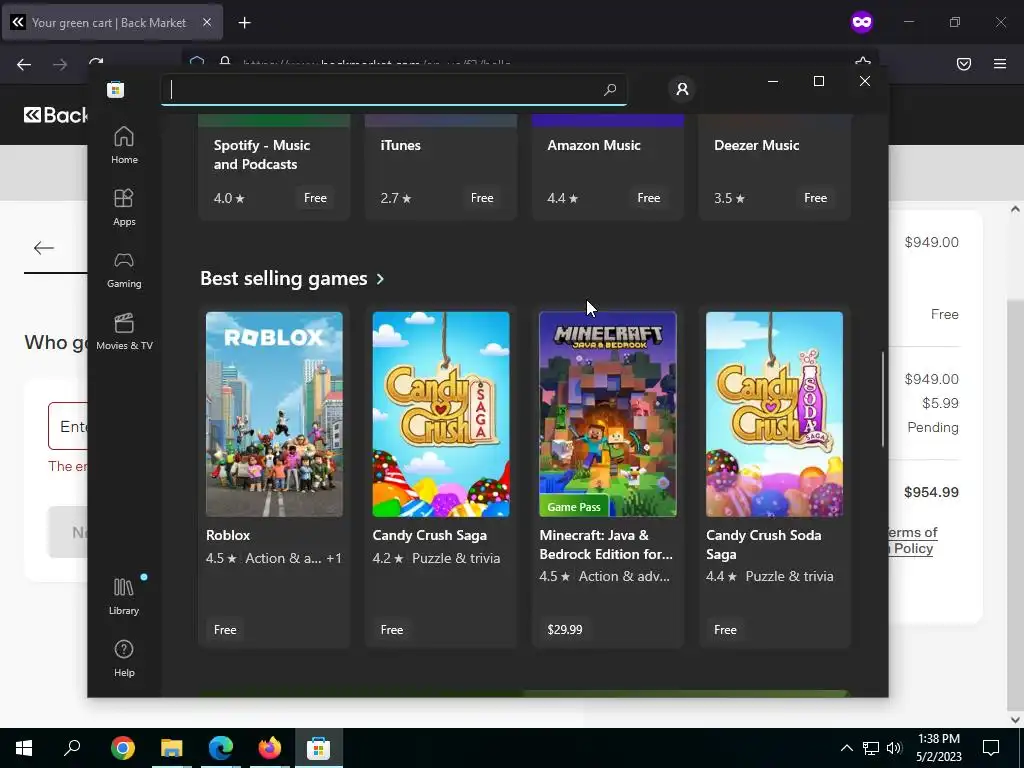The image size is (1024, 768).
Task: Click Free button on Candy Crush Saga card
Action: (392, 630)
